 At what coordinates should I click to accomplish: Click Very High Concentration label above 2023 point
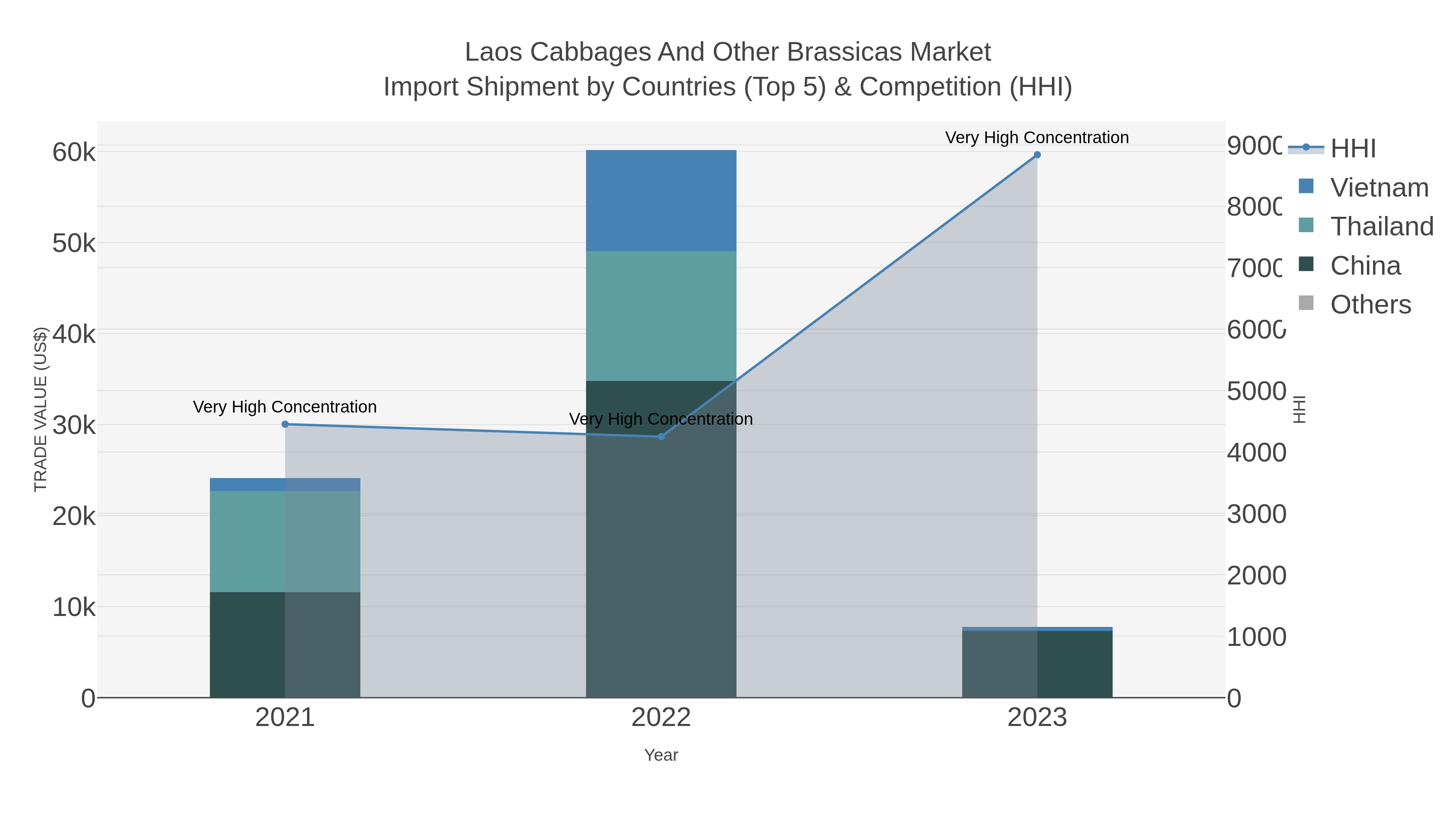tap(1037, 138)
